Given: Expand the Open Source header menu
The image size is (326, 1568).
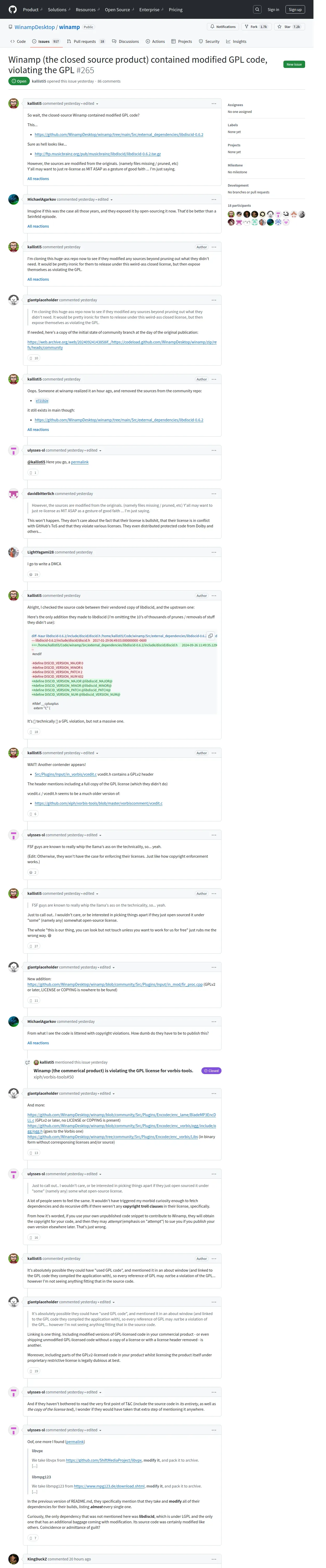Looking at the screenshot, I should [x=119, y=10].
